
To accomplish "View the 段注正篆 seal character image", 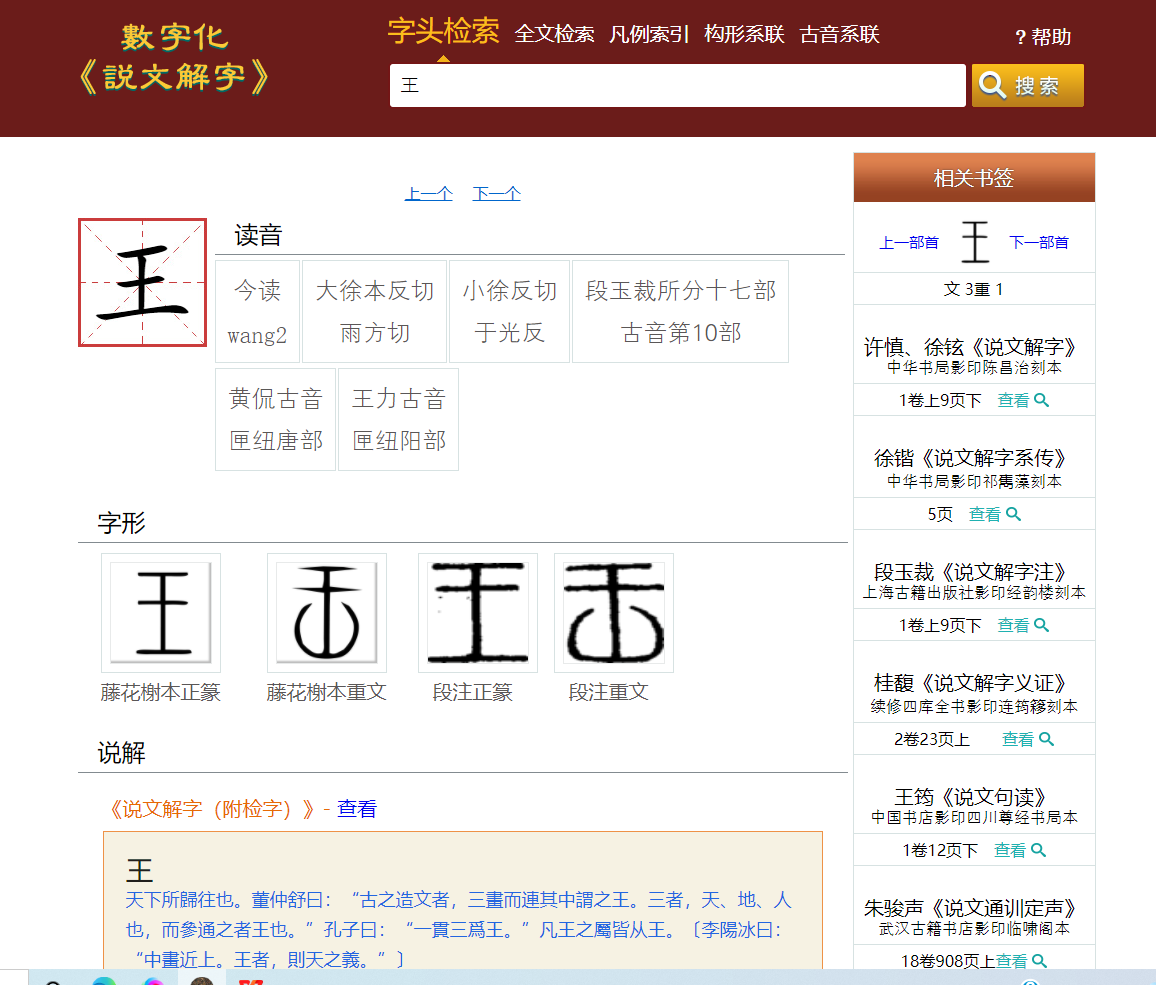I will (477, 612).
